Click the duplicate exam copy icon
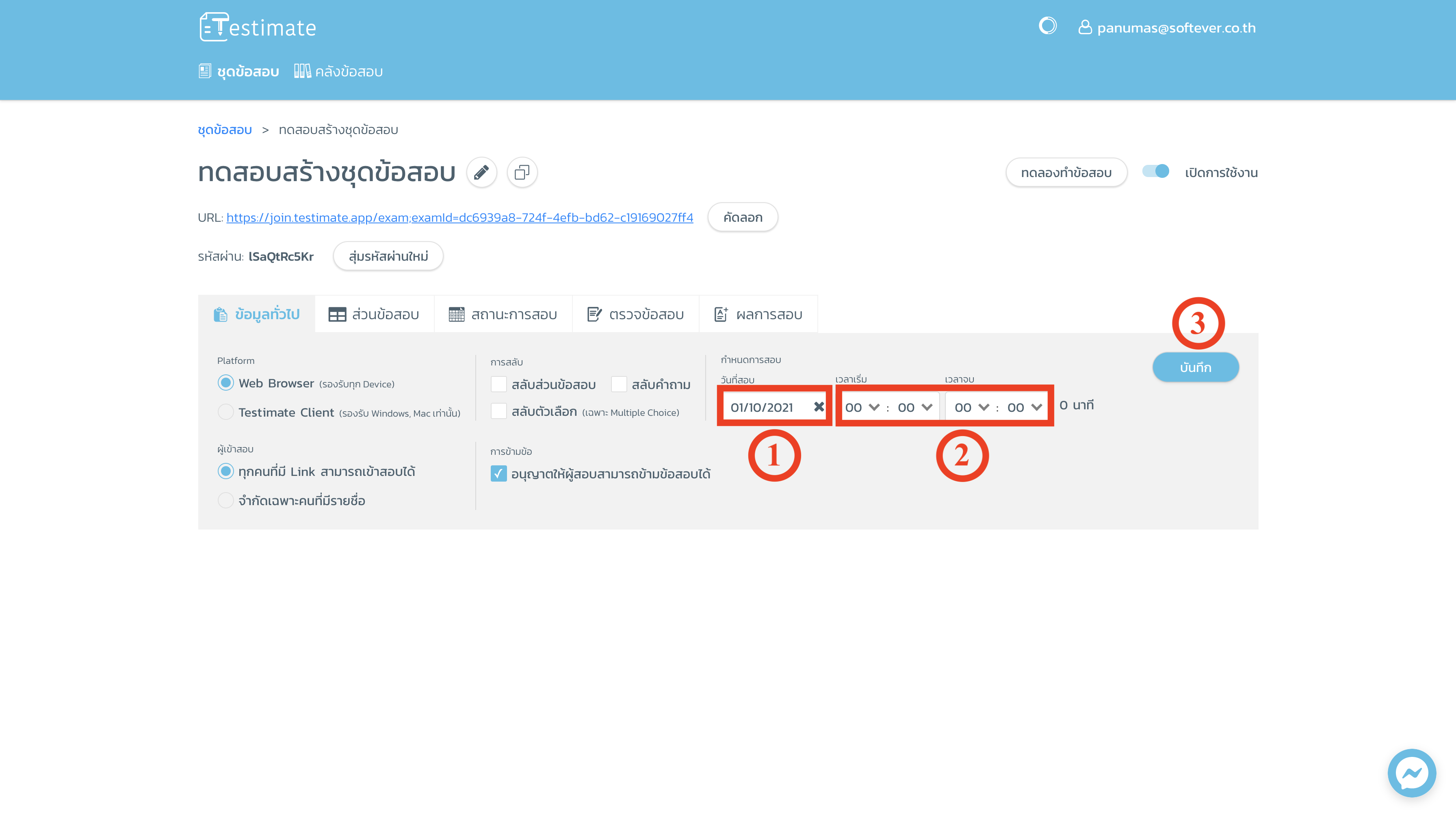1456x817 pixels. point(522,172)
